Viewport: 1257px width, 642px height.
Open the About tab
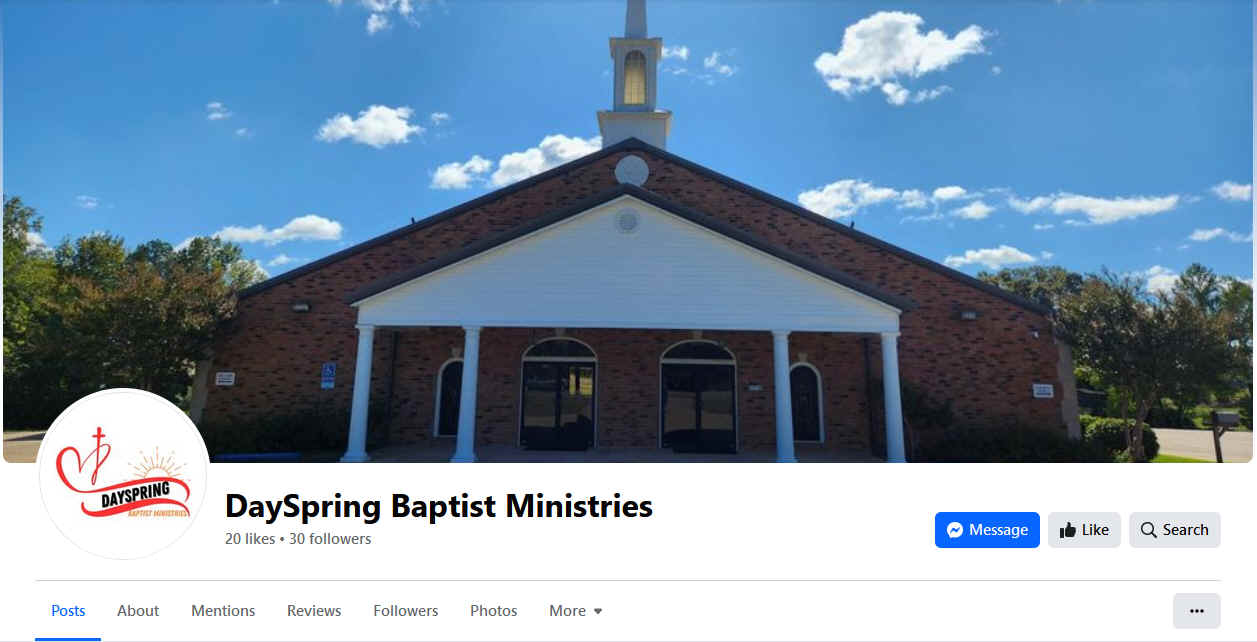[x=138, y=611]
